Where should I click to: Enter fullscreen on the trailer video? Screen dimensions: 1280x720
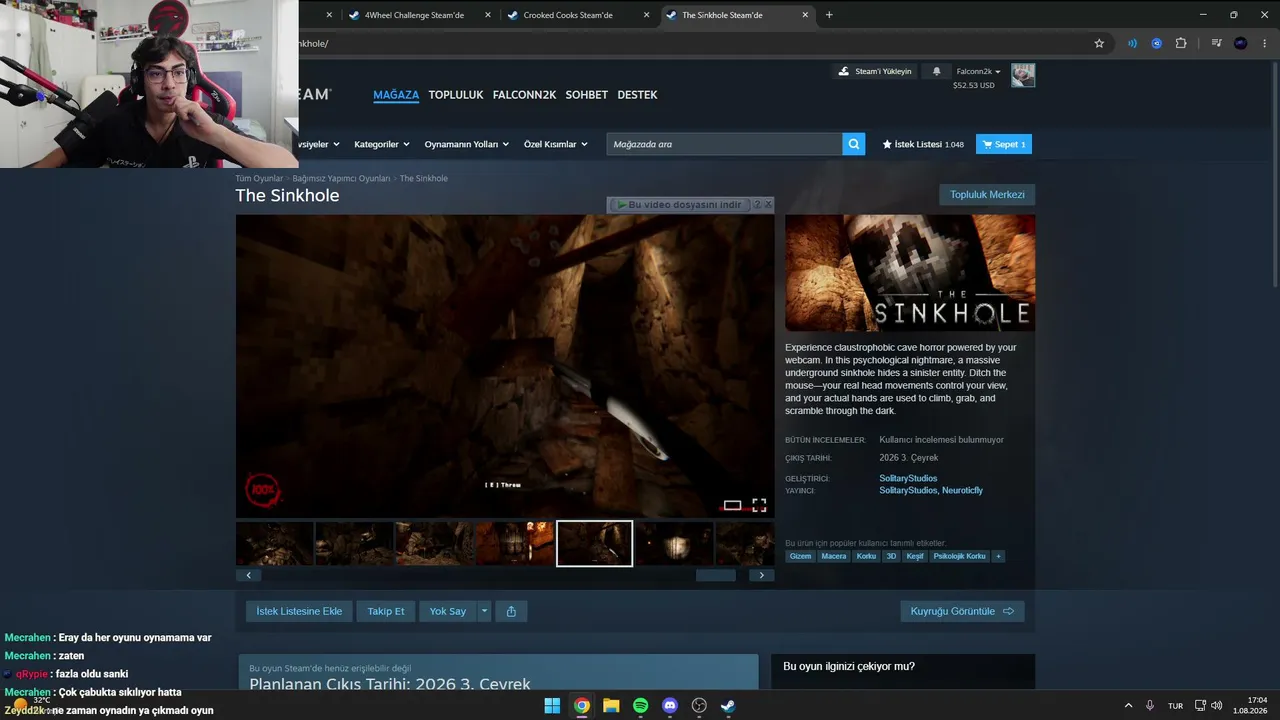tap(759, 505)
